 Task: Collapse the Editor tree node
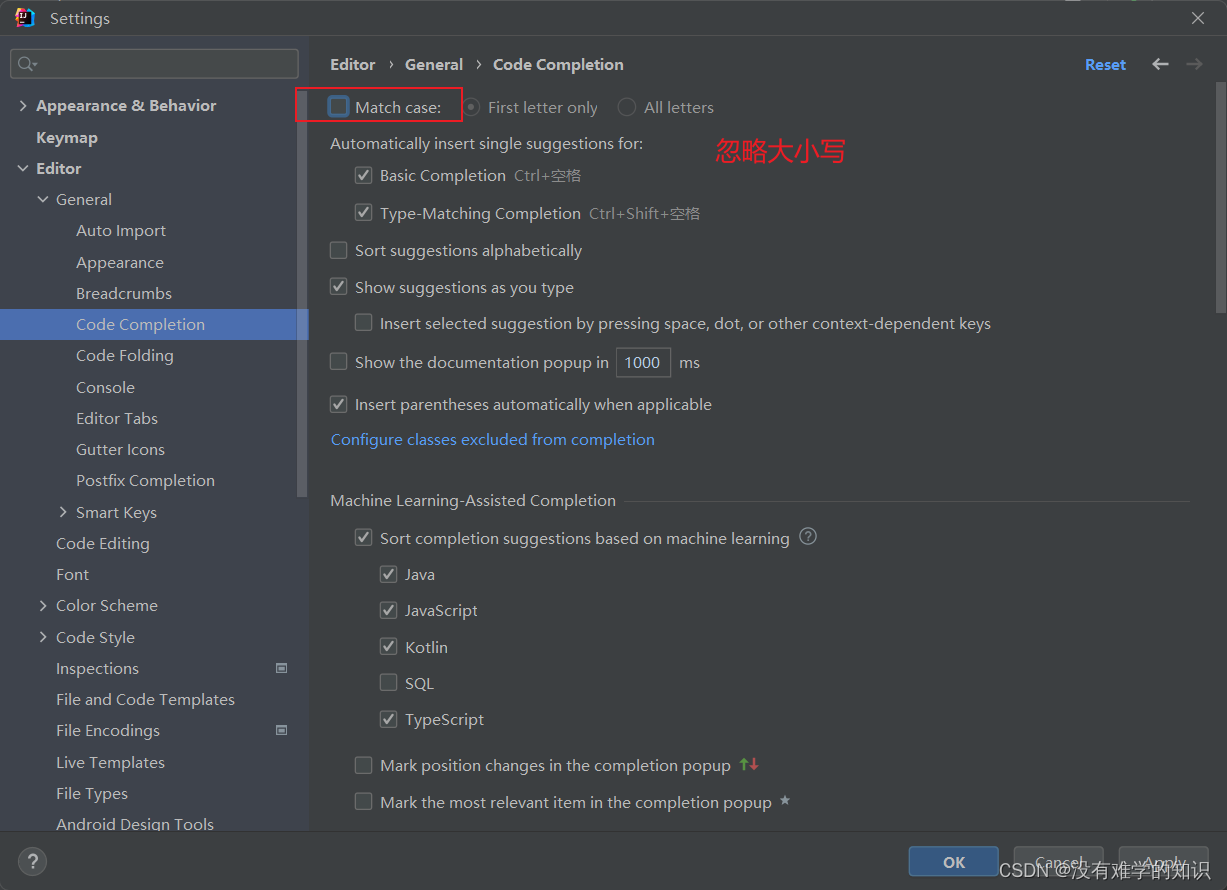(23, 168)
